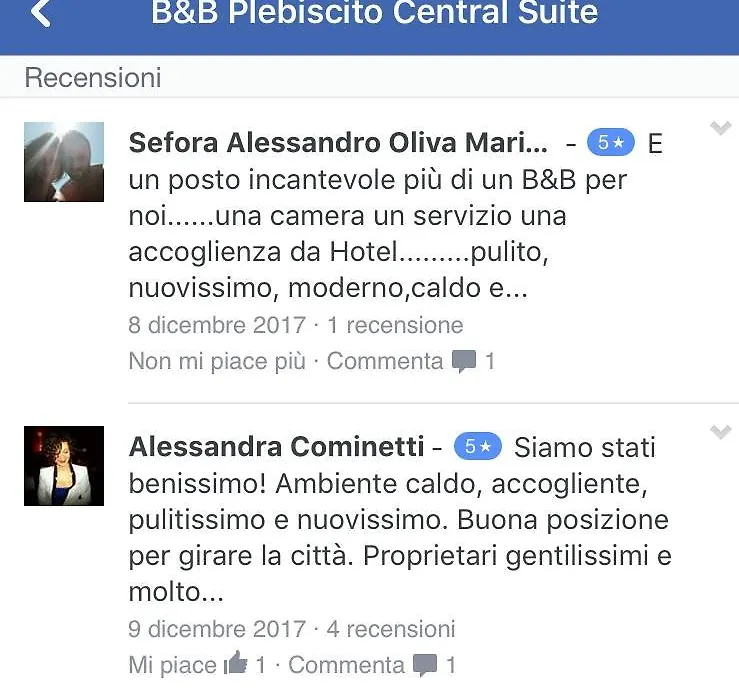Open comment bubble icon on Alessandra's review
Screen dimensions: 739x700
pos(425,666)
